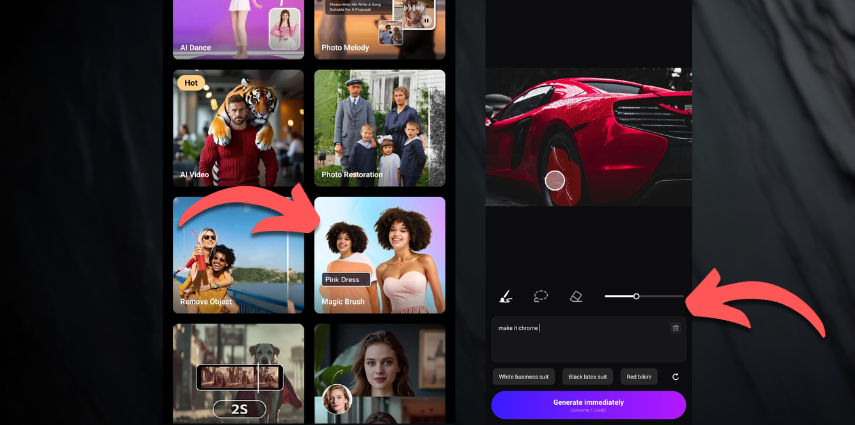Click the Generate immediately button

(588, 405)
